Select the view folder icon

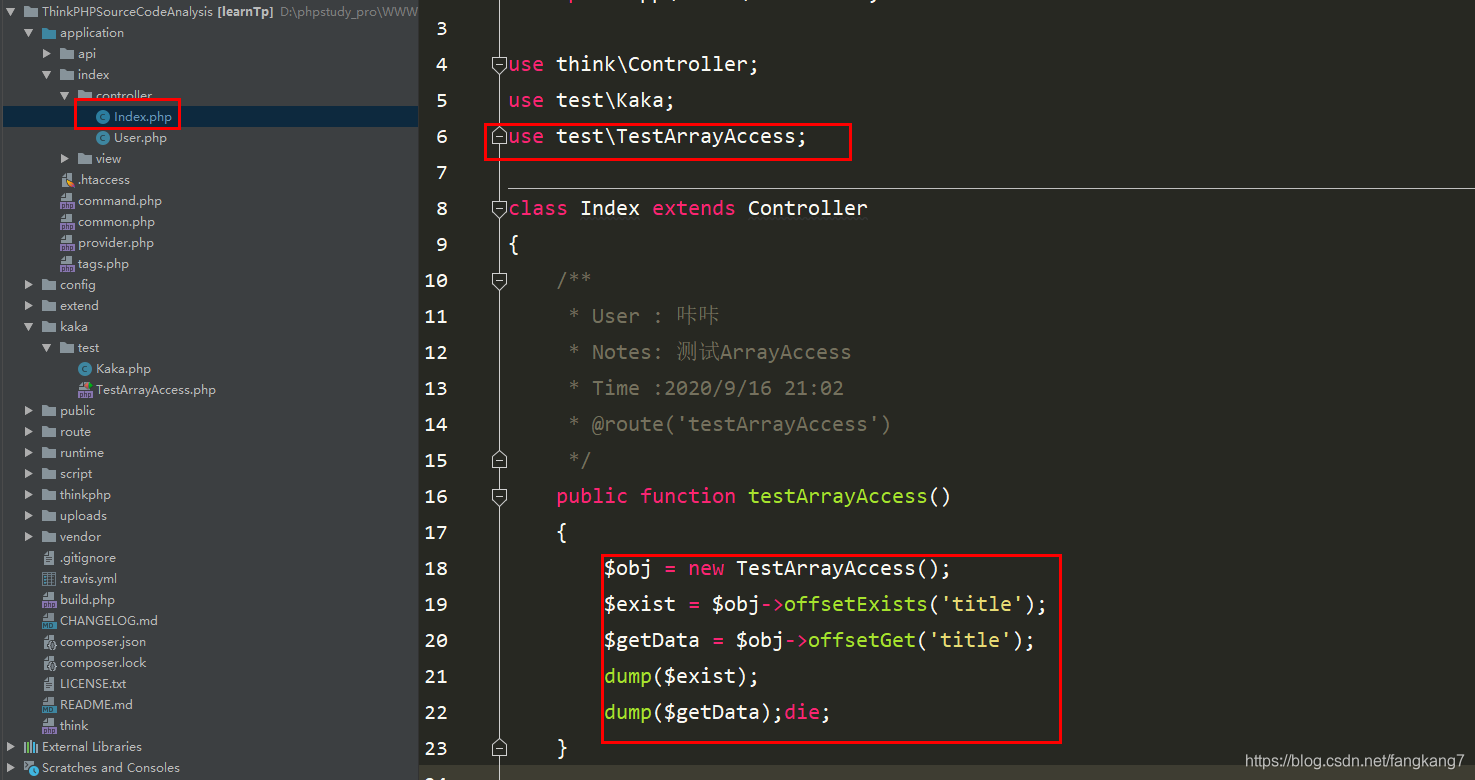[85, 159]
